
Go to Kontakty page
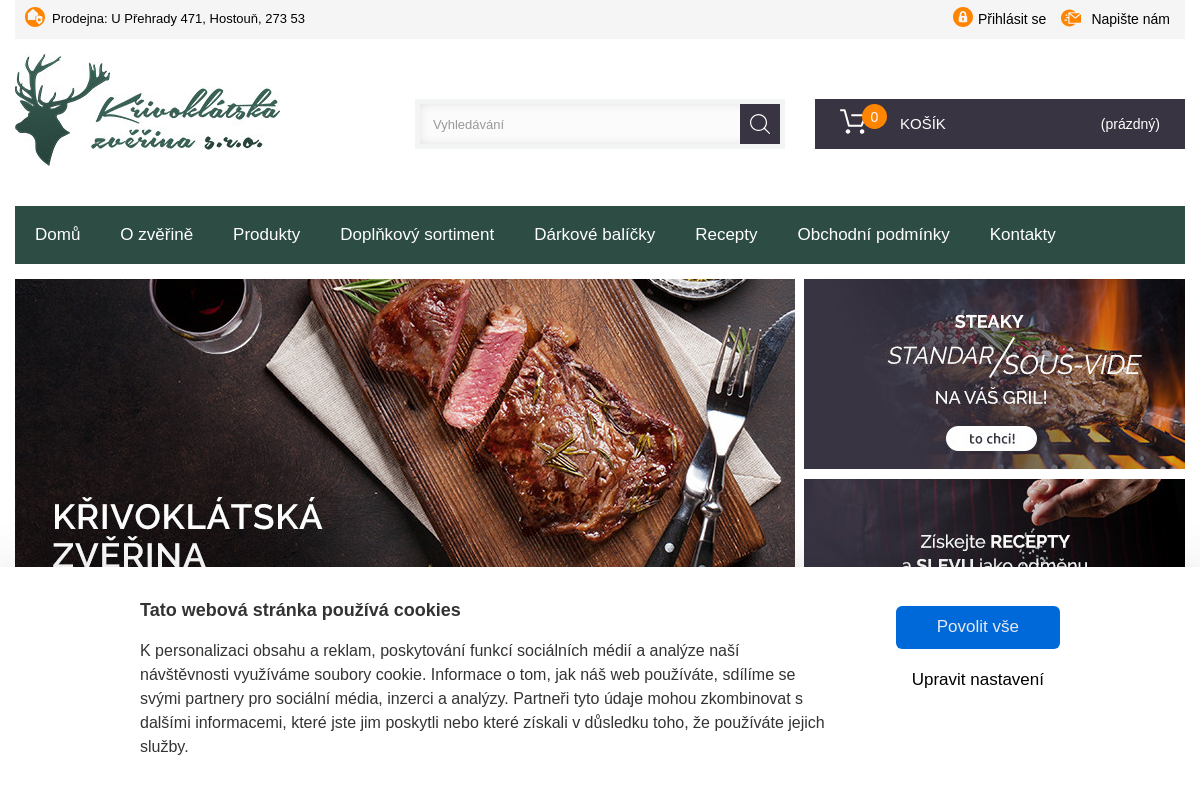coord(1023,235)
